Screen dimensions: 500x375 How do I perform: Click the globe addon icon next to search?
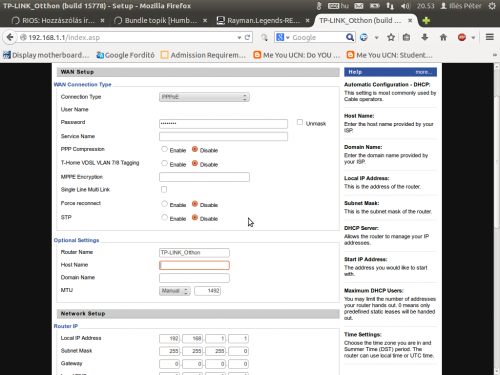[x=364, y=37]
